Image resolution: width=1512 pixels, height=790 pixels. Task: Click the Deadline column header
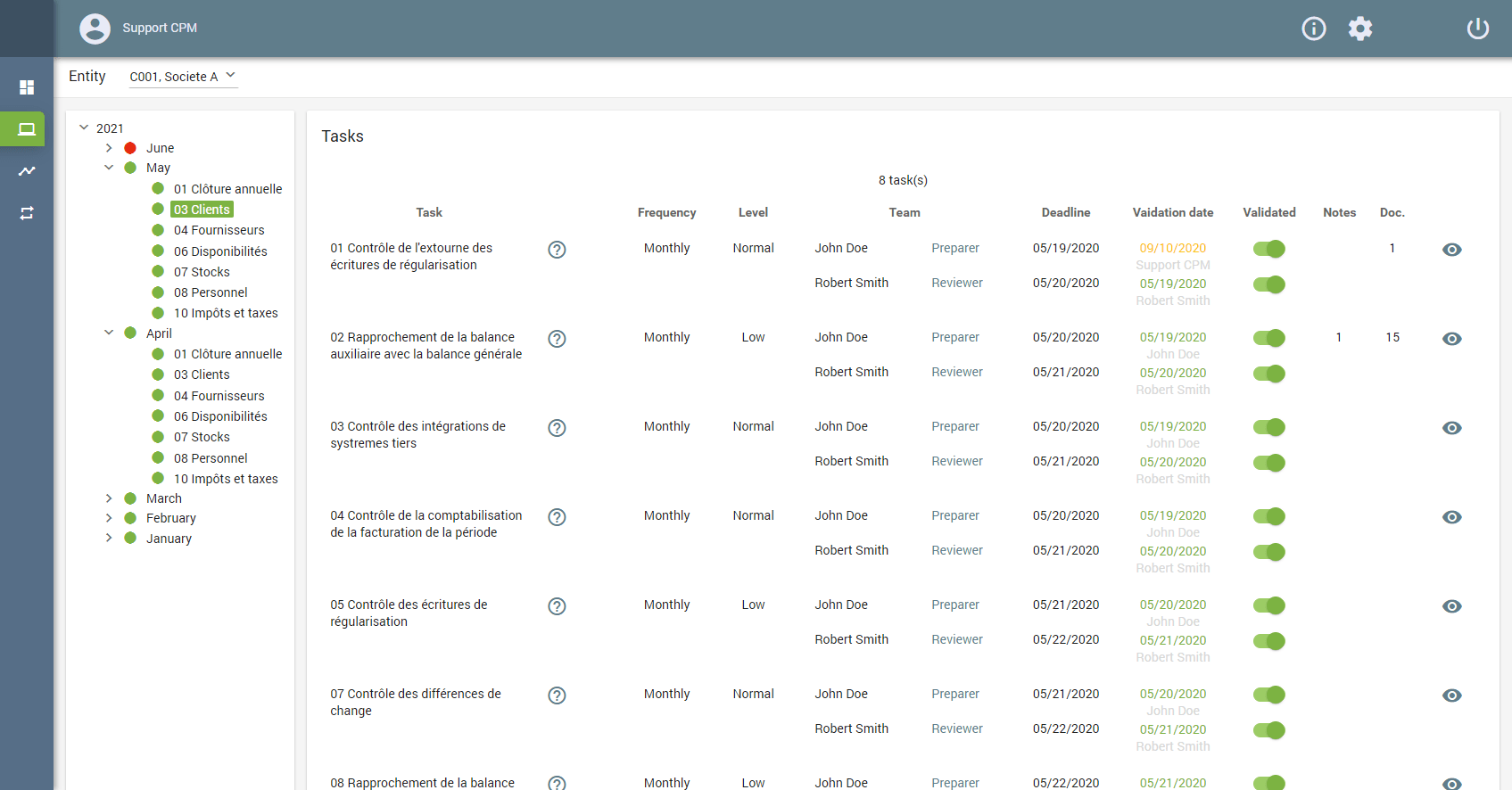coord(1065,212)
